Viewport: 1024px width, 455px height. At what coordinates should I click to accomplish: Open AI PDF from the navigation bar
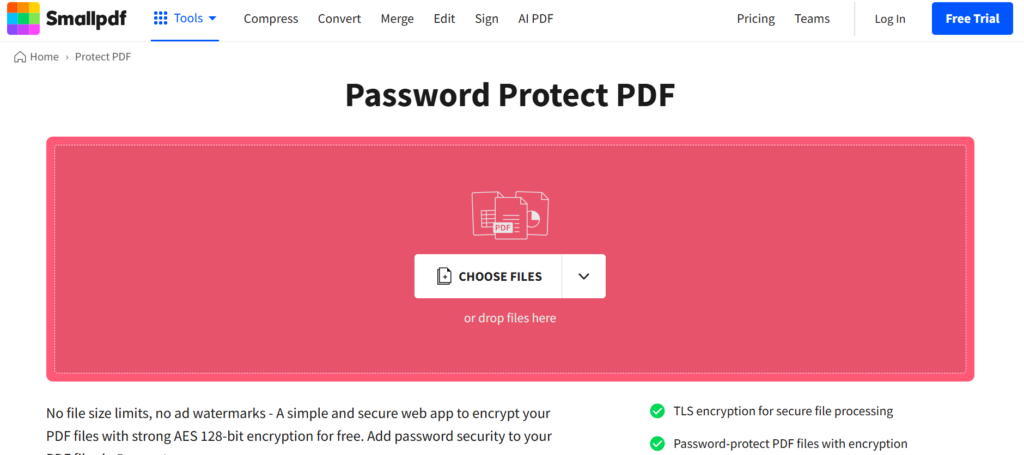(x=536, y=19)
